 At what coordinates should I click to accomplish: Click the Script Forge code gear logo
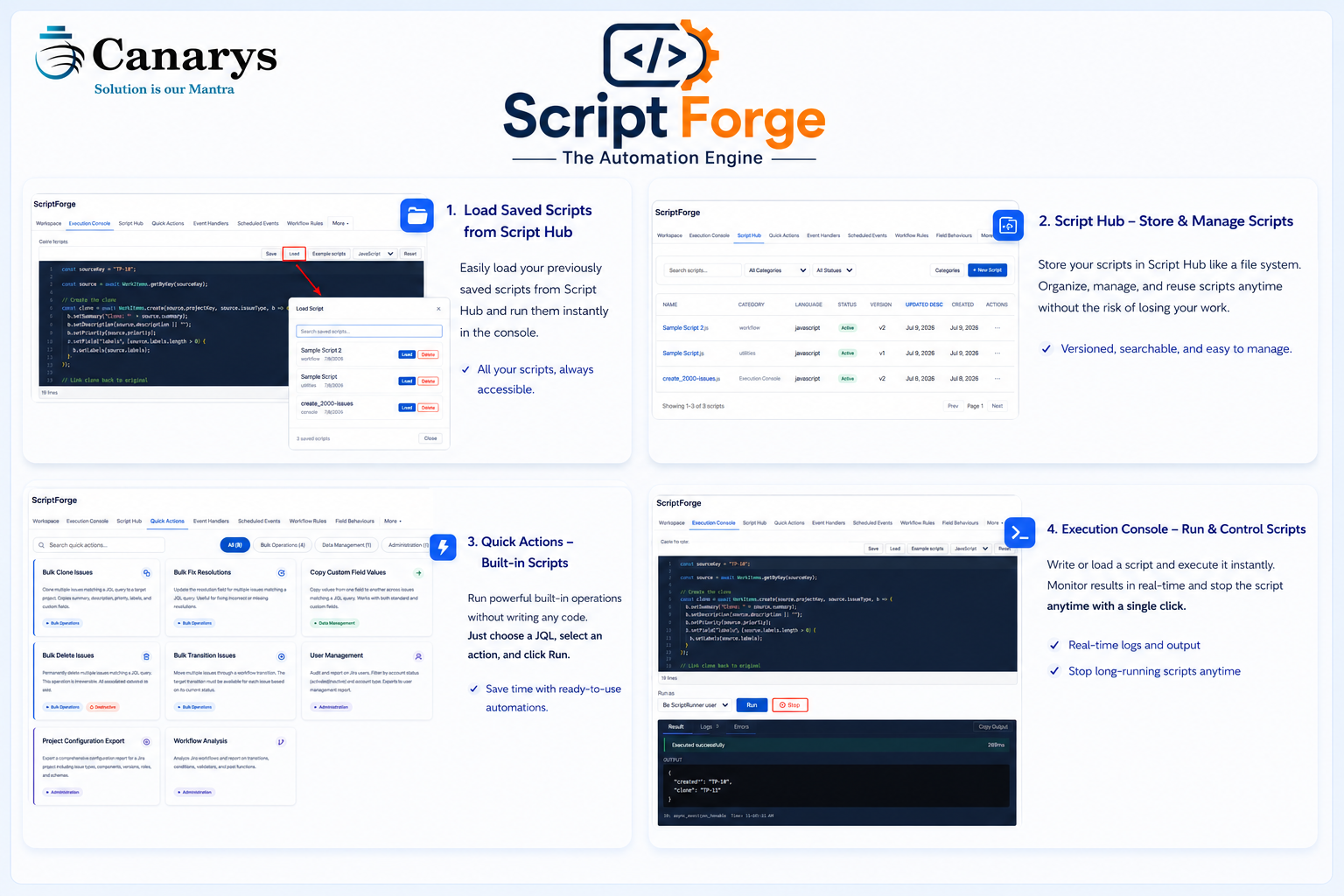pyautogui.click(x=661, y=54)
